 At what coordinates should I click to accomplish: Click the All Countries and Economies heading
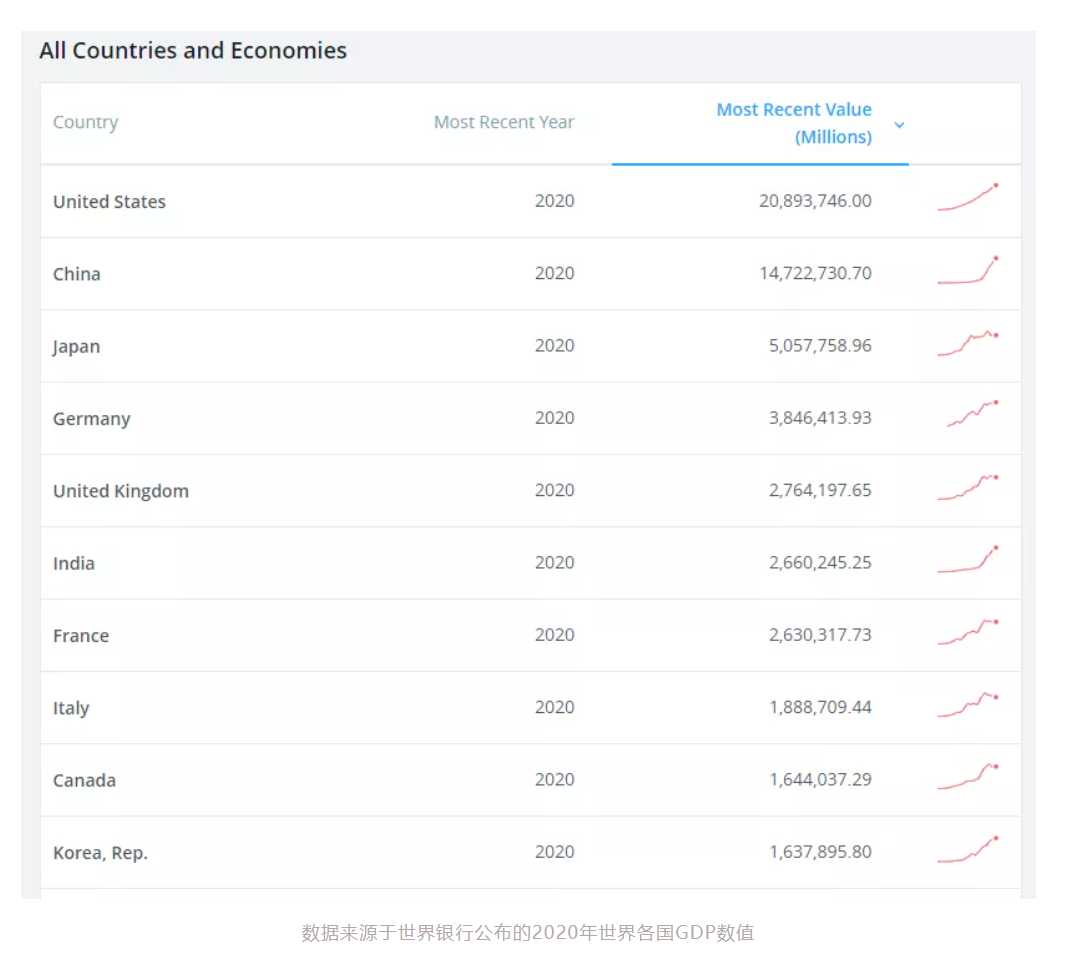coord(193,51)
